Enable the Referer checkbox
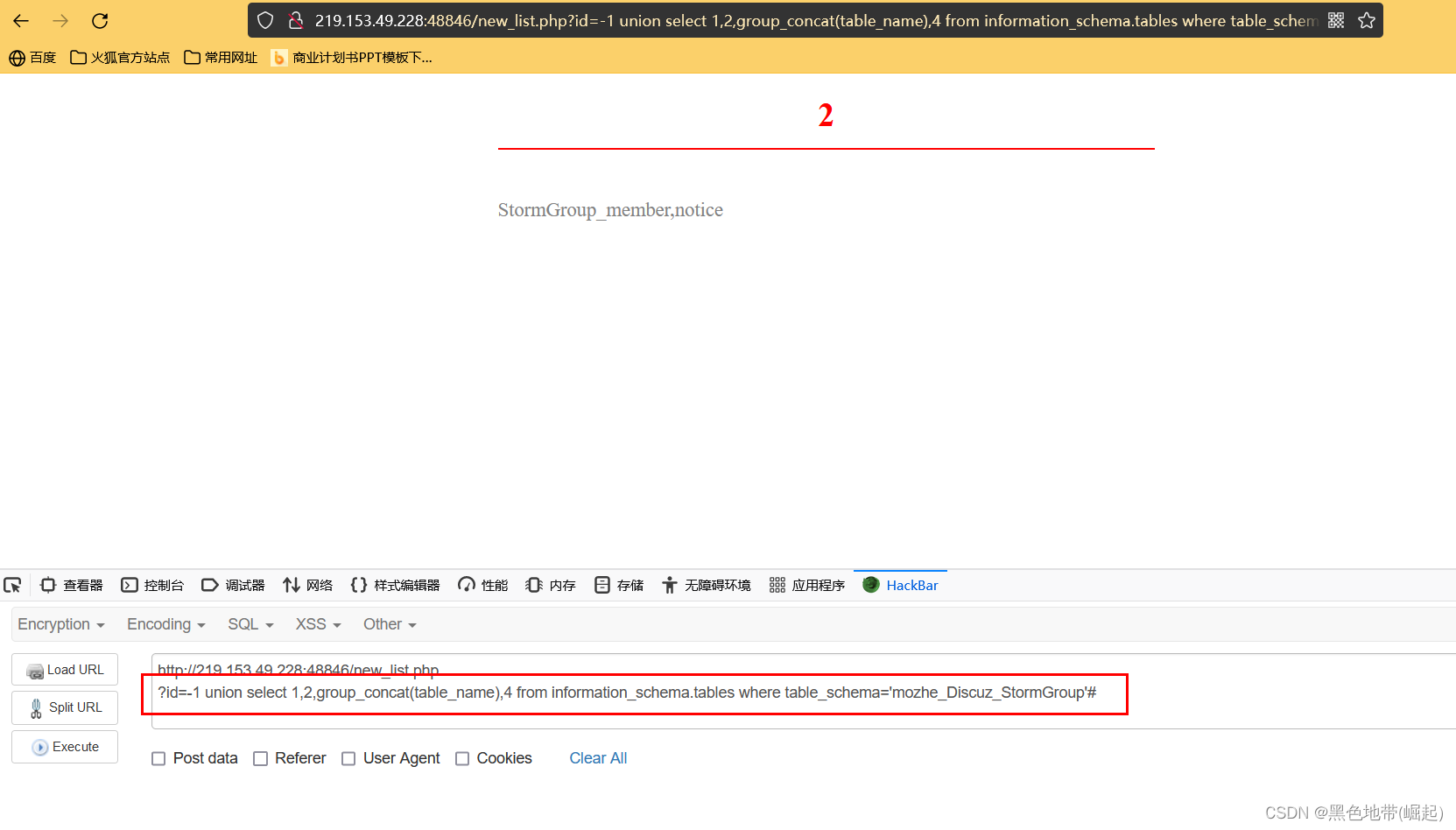This screenshot has width=1456, height=830. point(260,758)
